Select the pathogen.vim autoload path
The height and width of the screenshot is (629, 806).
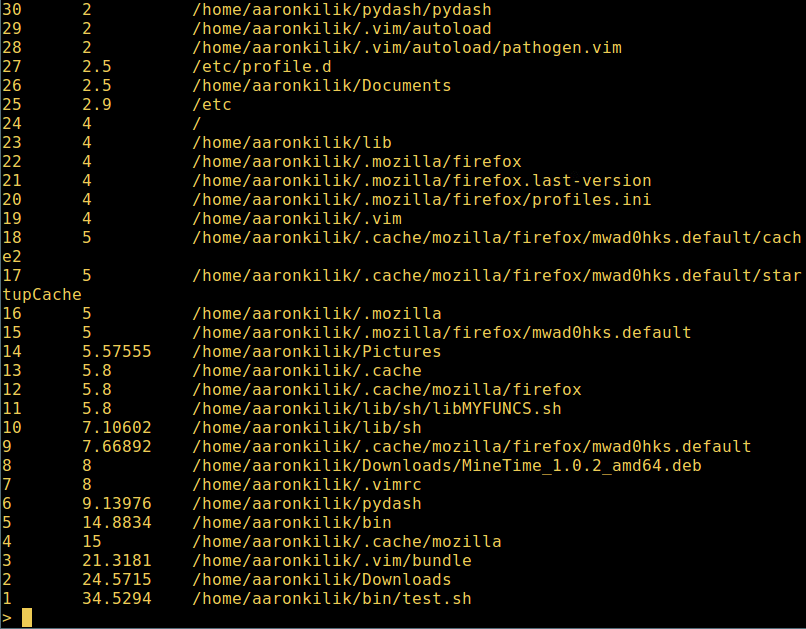point(407,48)
